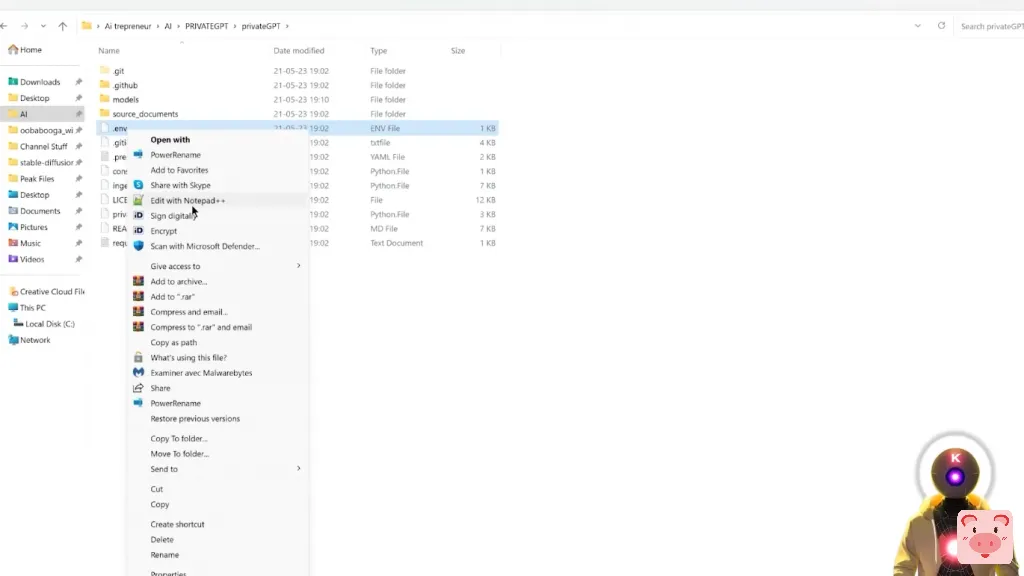
Task: Click Share with Skype icon entry
Action: pos(180,185)
